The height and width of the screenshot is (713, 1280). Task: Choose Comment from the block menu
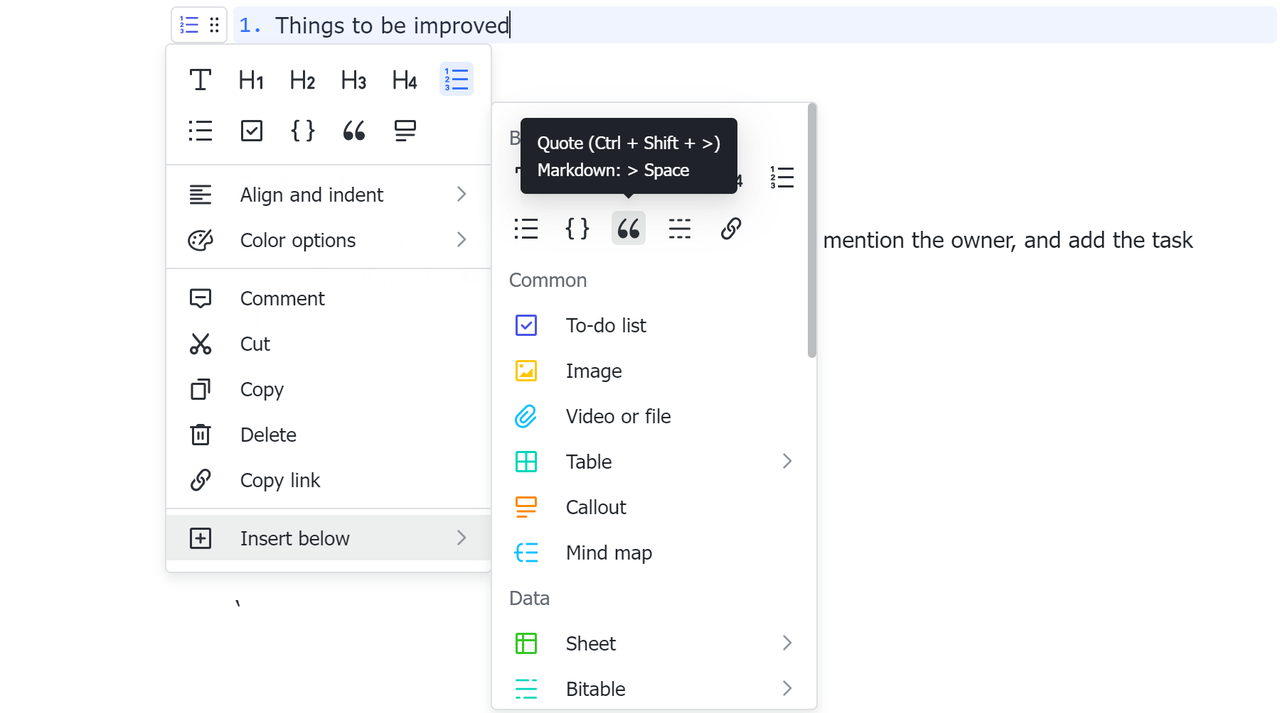point(282,299)
